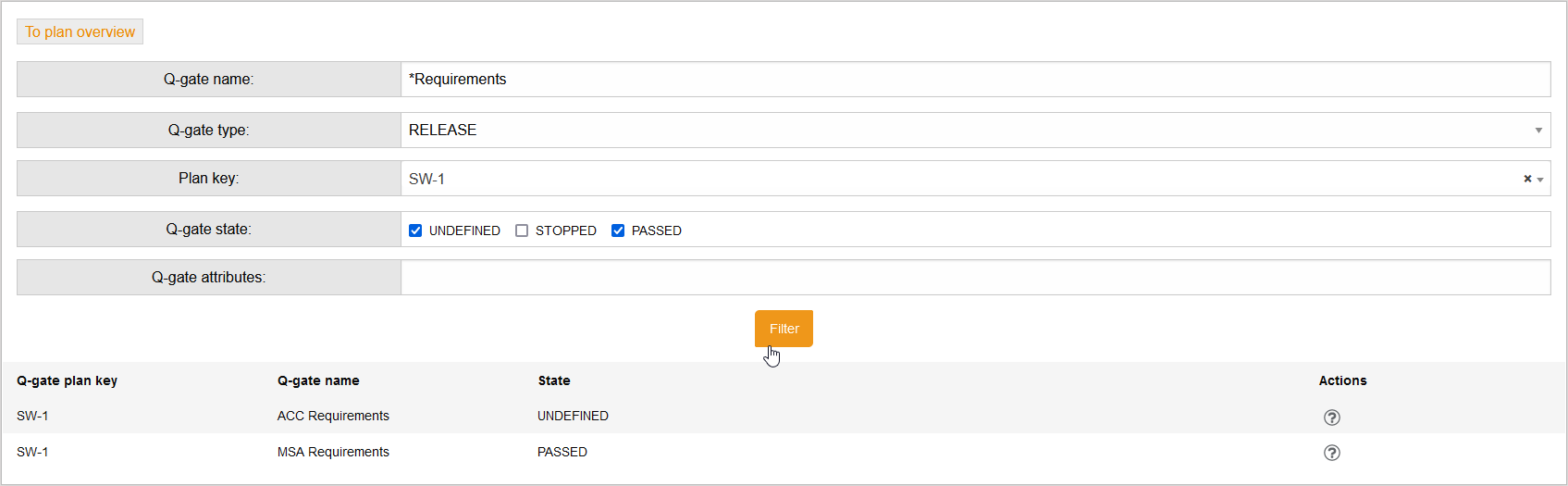
Task: Click help icon for ACC Requirements row
Action: tap(1331, 417)
